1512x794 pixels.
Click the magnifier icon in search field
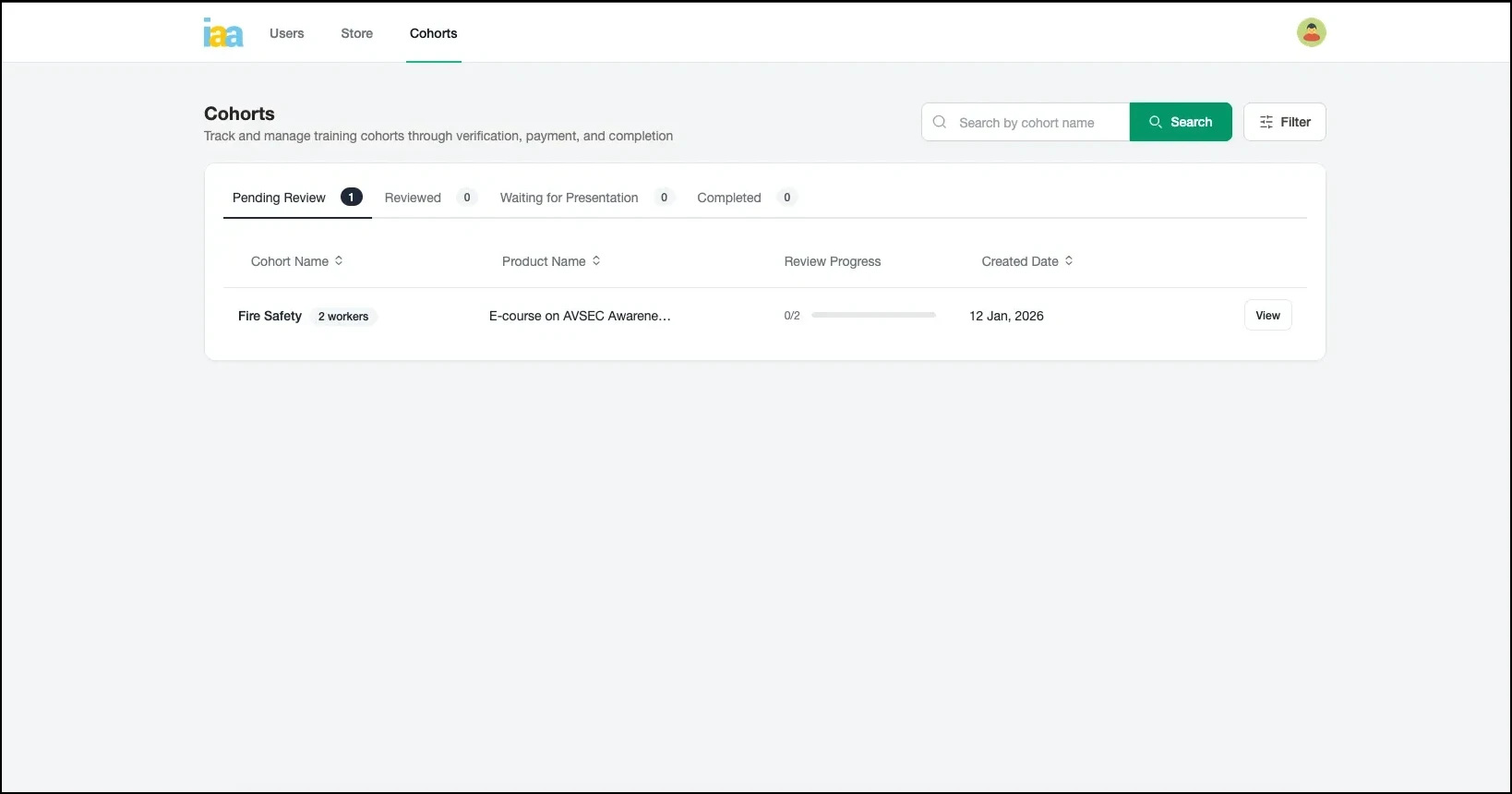click(940, 122)
